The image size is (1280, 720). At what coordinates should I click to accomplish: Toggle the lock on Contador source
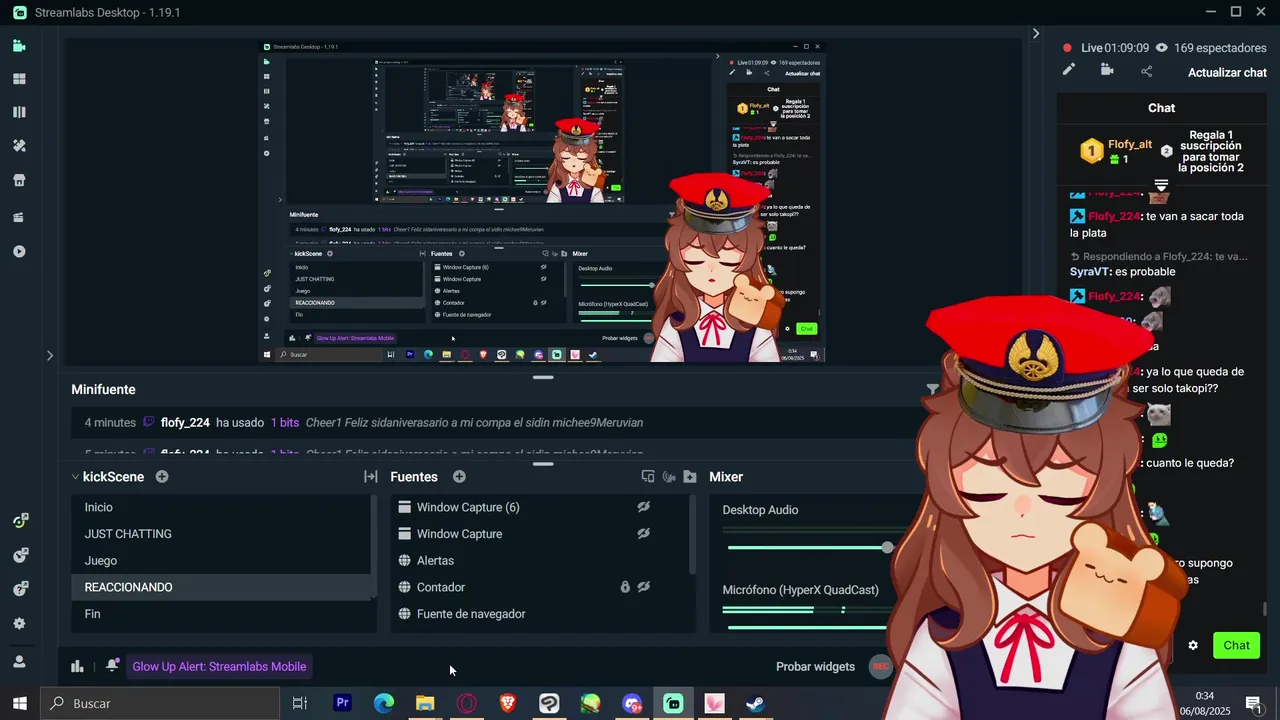pyautogui.click(x=625, y=587)
